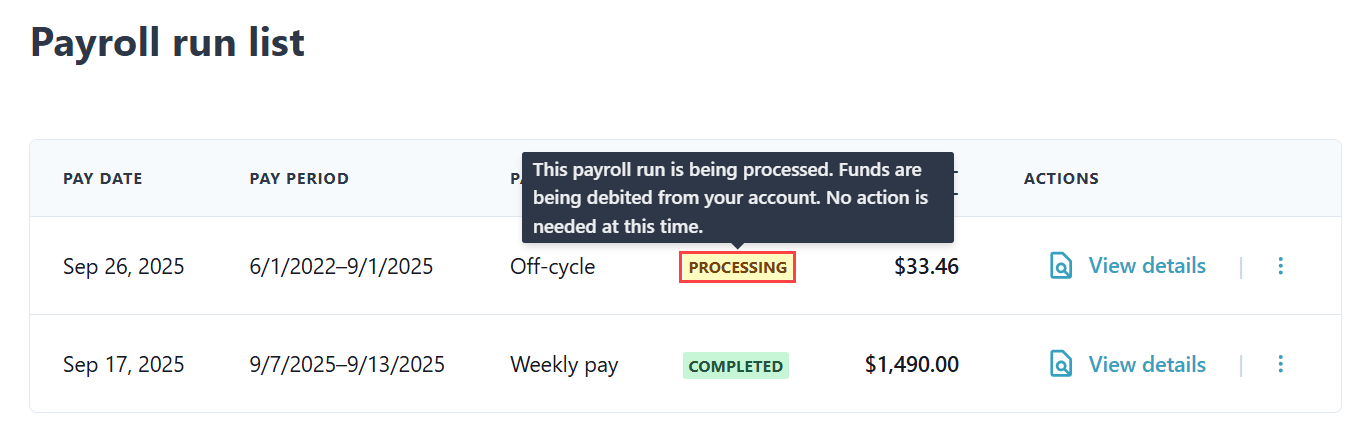Viewport: 1359px width, 434px height.
Task: Click the yellow PROCESSING status badge
Action: [737, 267]
